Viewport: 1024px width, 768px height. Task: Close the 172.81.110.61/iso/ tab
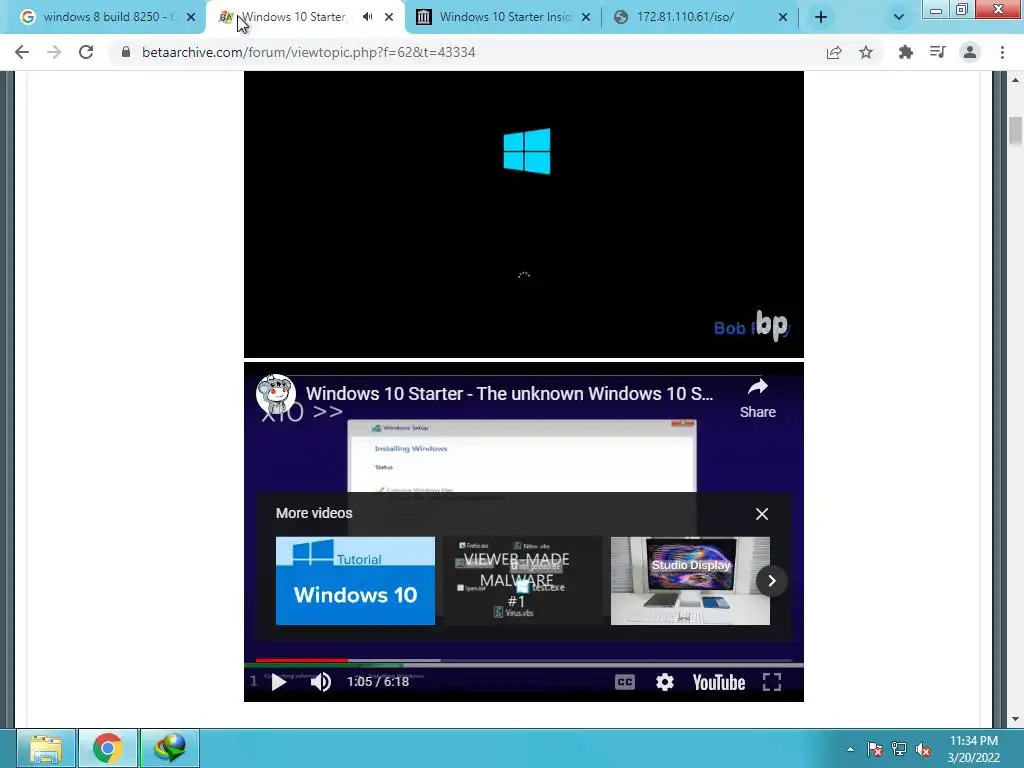pyautogui.click(x=783, y=17)
